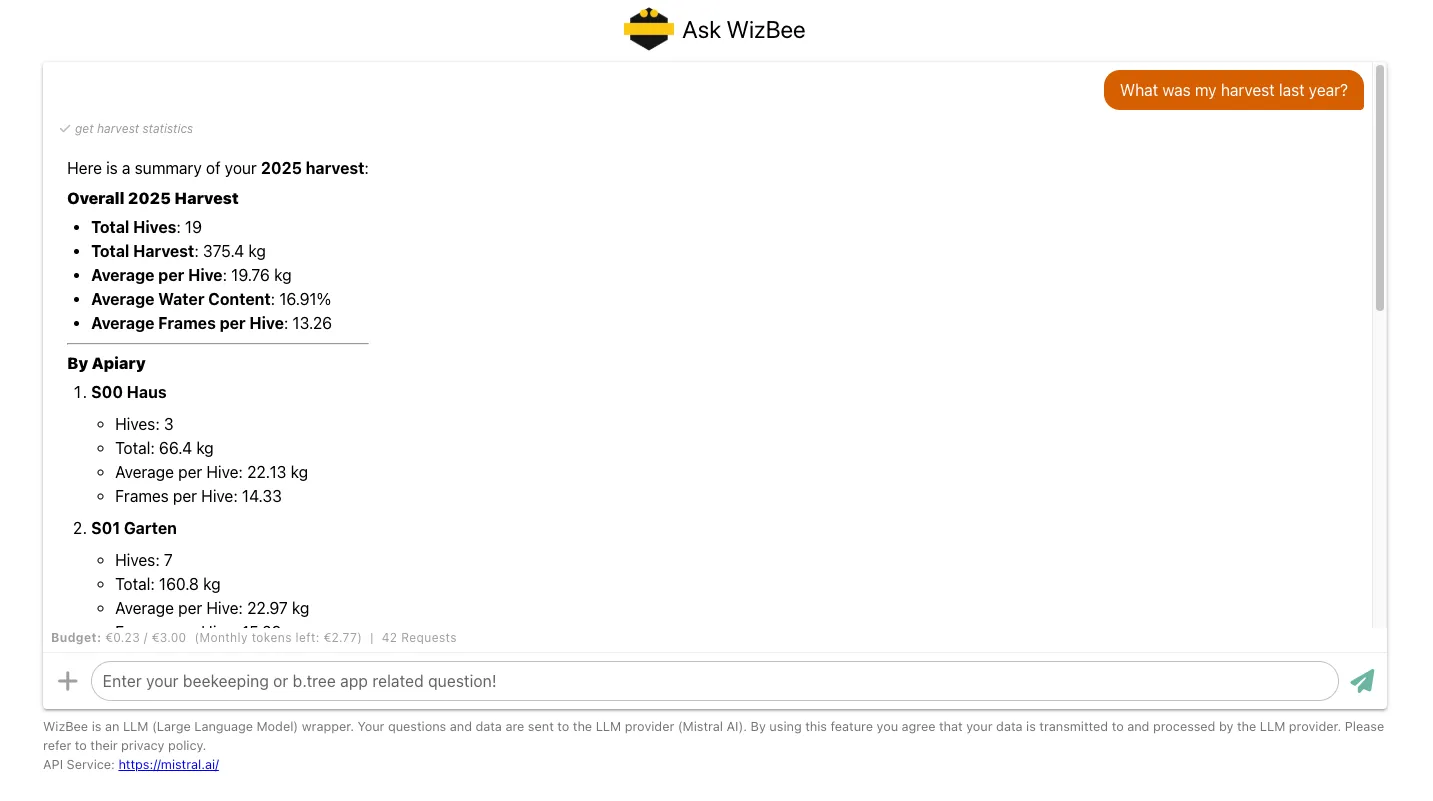Click the get harvest statistics tool indicator
The width and height of the screenshot is (1433, 801).
click(135, 128)
